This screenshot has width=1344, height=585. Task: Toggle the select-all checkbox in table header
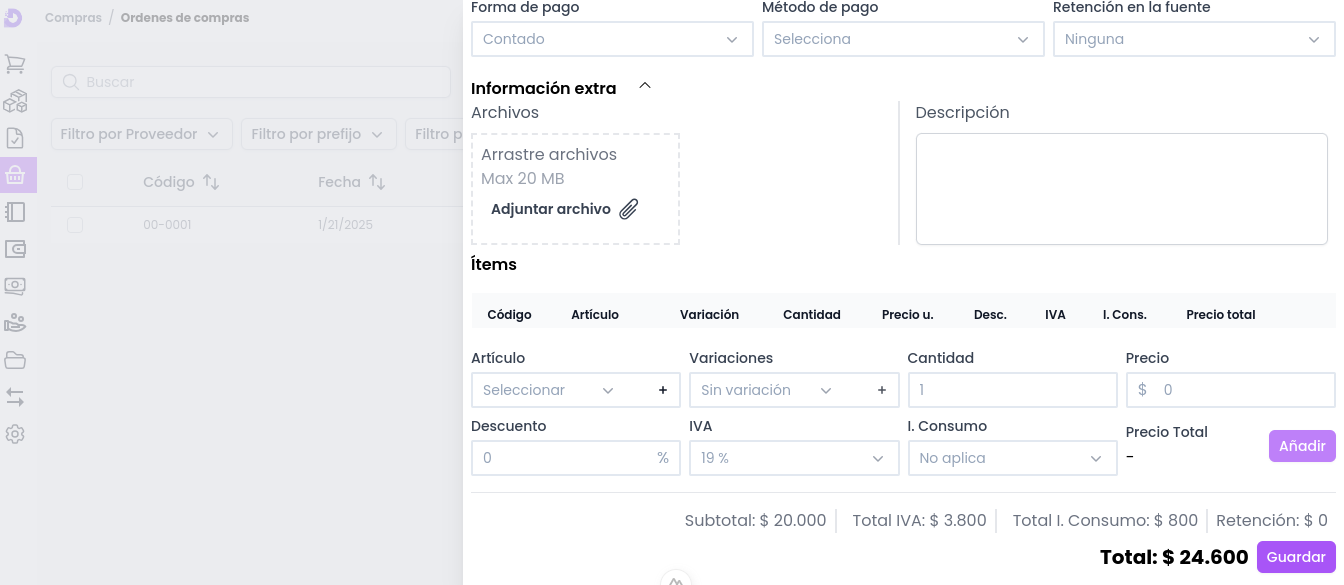(x=75, y=182)
